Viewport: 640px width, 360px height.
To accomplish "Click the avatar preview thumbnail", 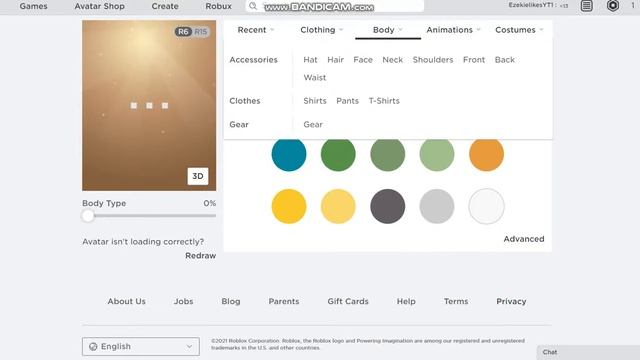I will [x=149, y=105].
